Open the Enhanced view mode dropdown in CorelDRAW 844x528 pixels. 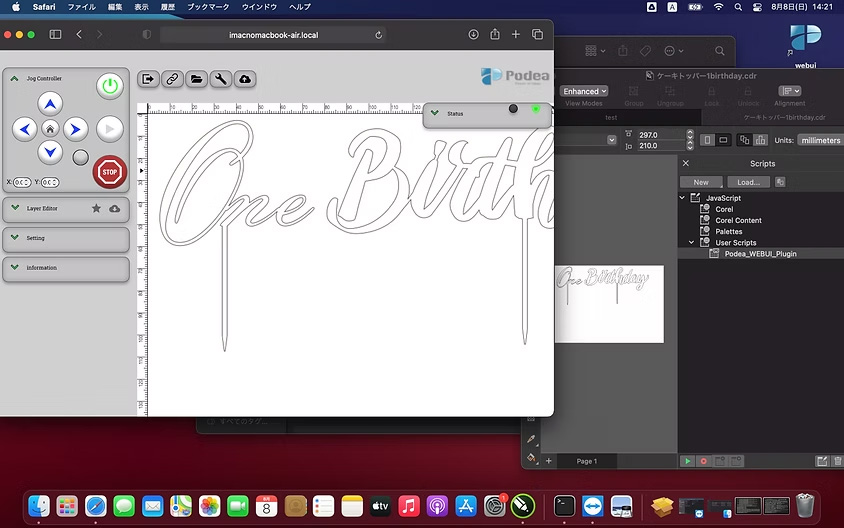(585, 91)
